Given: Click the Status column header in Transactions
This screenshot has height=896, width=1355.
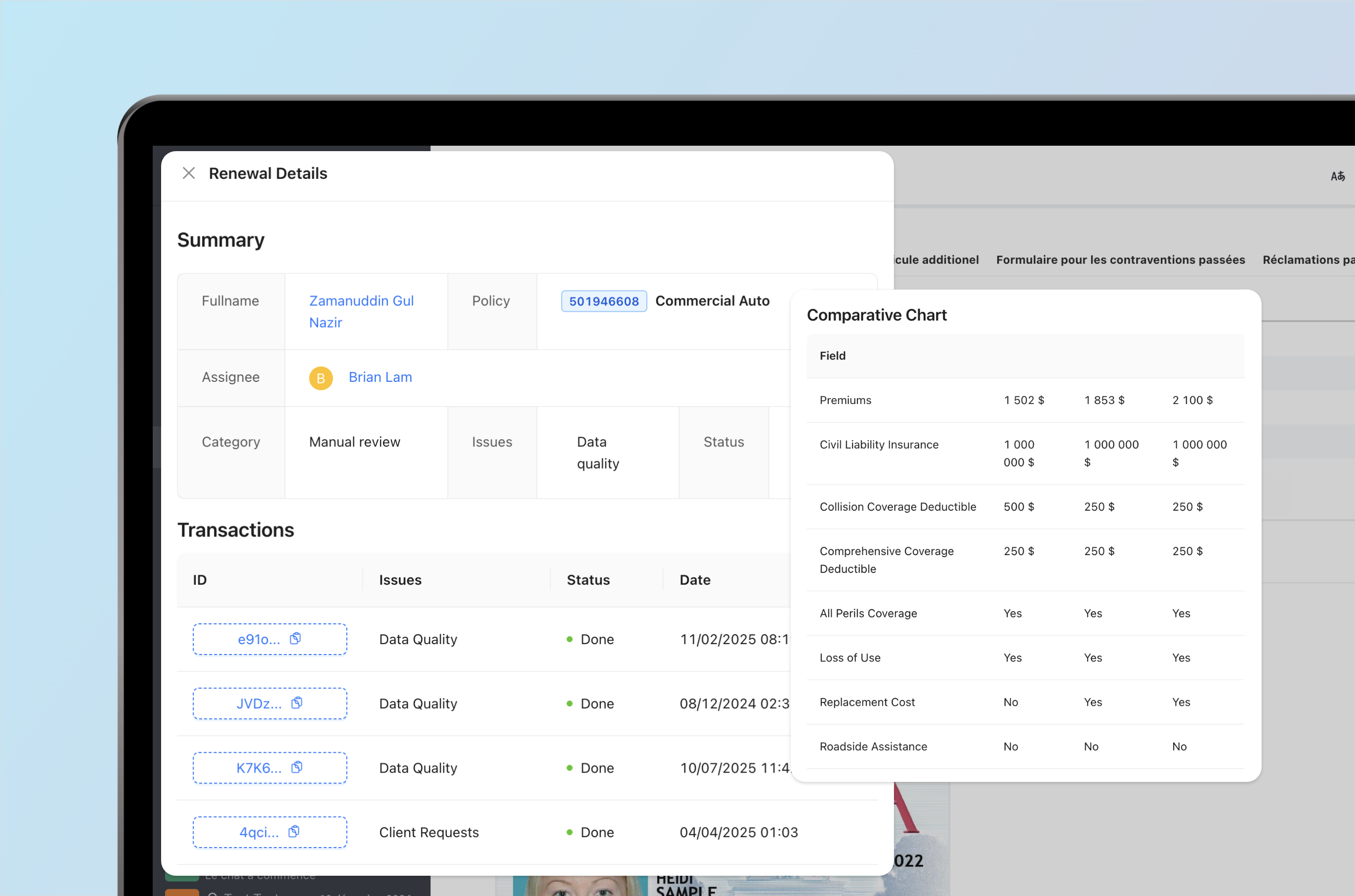Looking at the screenshot, I should pos(588,580).
